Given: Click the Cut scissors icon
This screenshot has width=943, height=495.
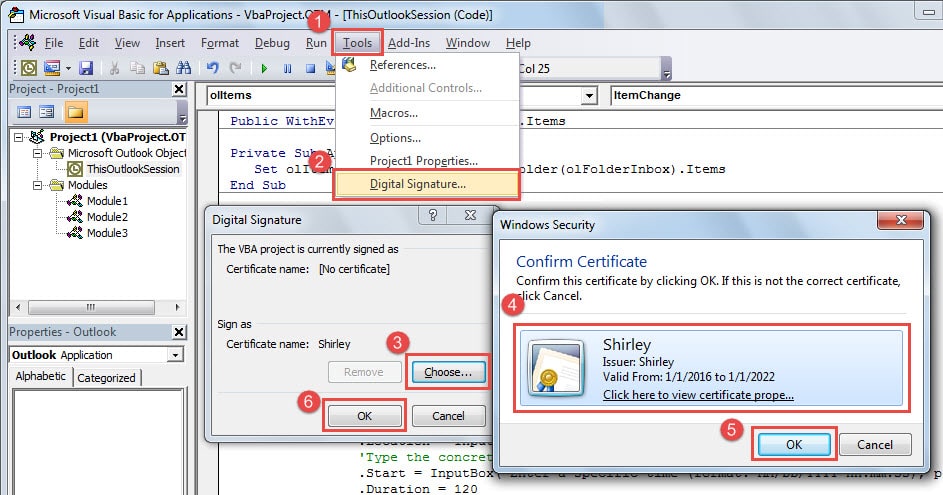Looking at the screenshot, I should 114,68.
